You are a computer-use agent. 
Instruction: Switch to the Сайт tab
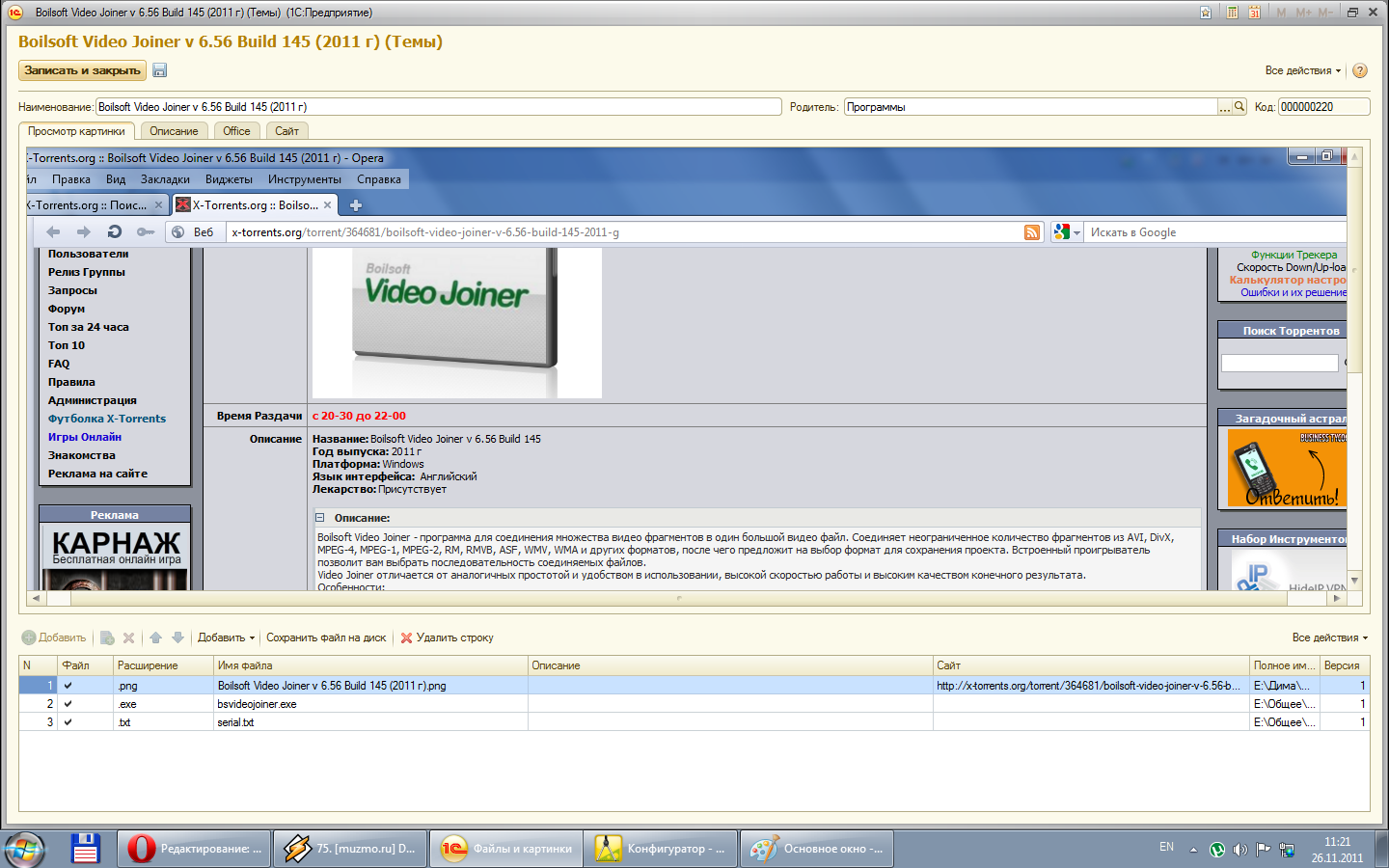[286, 131]
